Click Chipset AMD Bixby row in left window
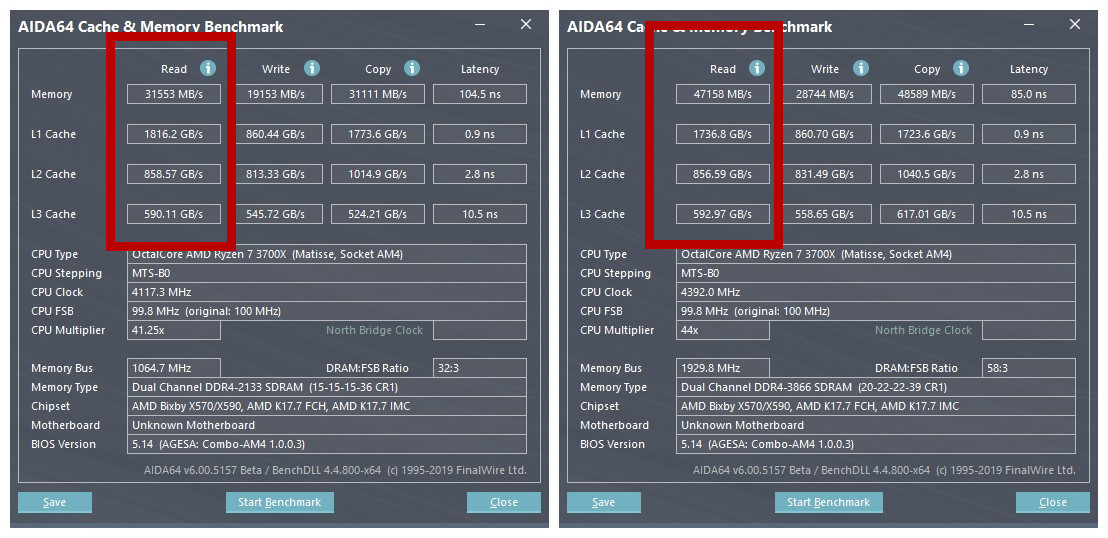This screenshot has height=538, width=1108. click(326, 406)
